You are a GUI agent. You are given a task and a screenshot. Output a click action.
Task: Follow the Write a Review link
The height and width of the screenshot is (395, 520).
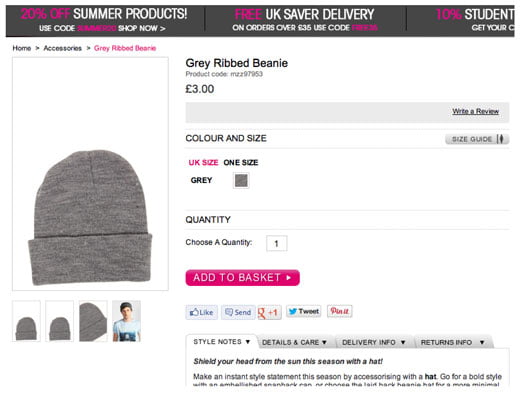tap(475, 111)
